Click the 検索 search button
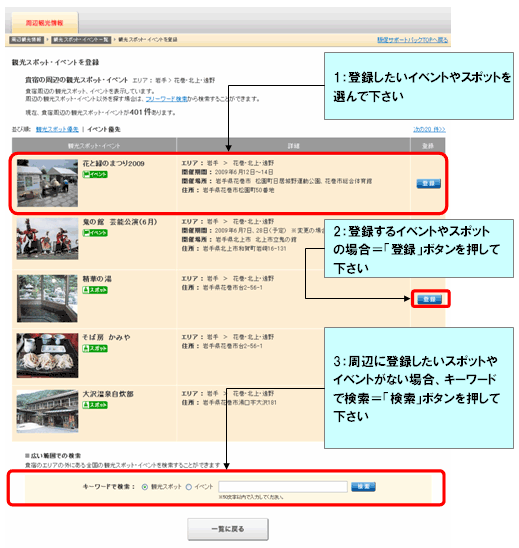The image size is (519, 548). (363, 486)
